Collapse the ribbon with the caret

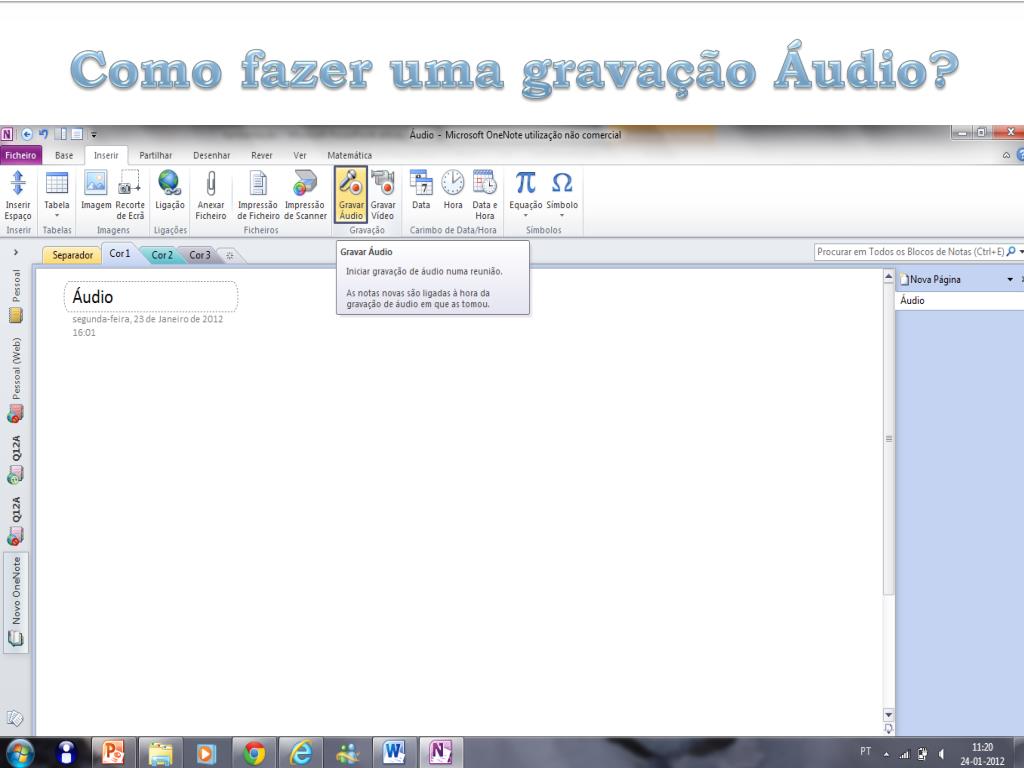pyautogui.click(x=1006, y=155)
